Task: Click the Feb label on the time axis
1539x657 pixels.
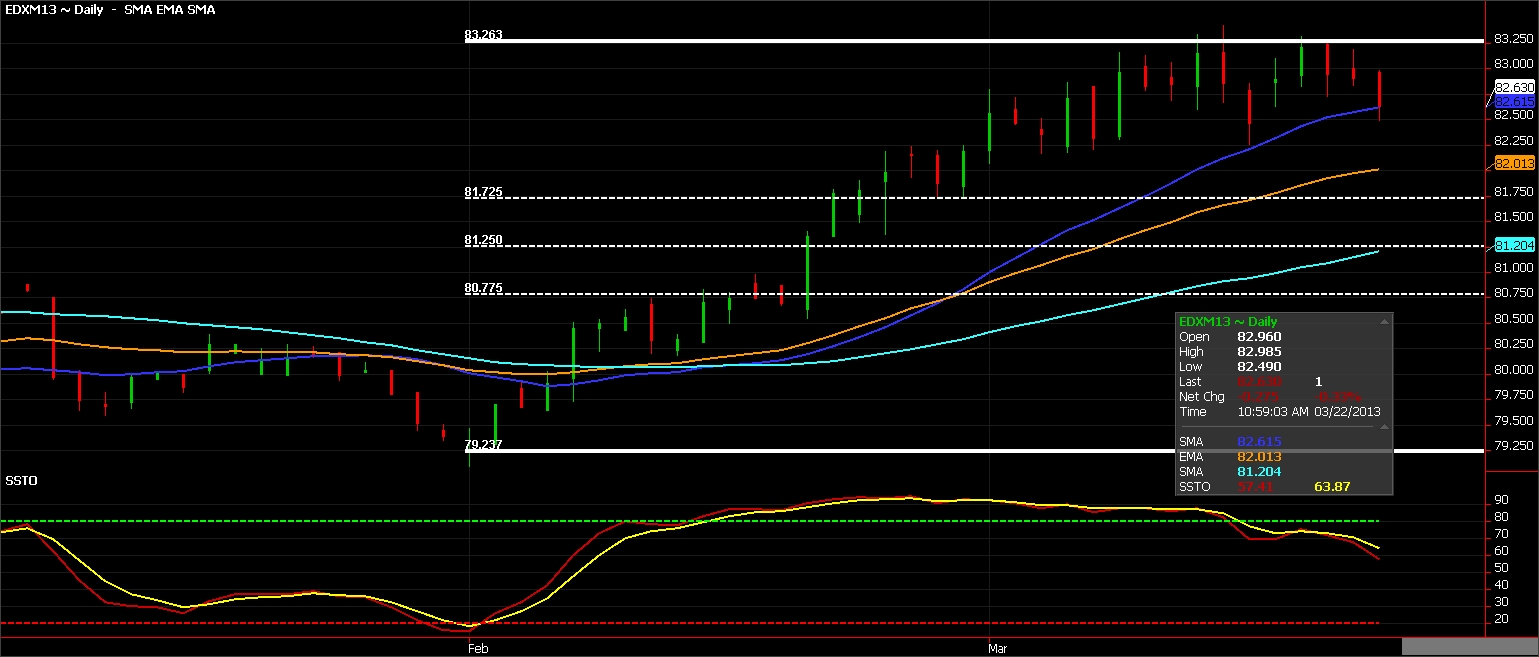Action: [478, 648]
